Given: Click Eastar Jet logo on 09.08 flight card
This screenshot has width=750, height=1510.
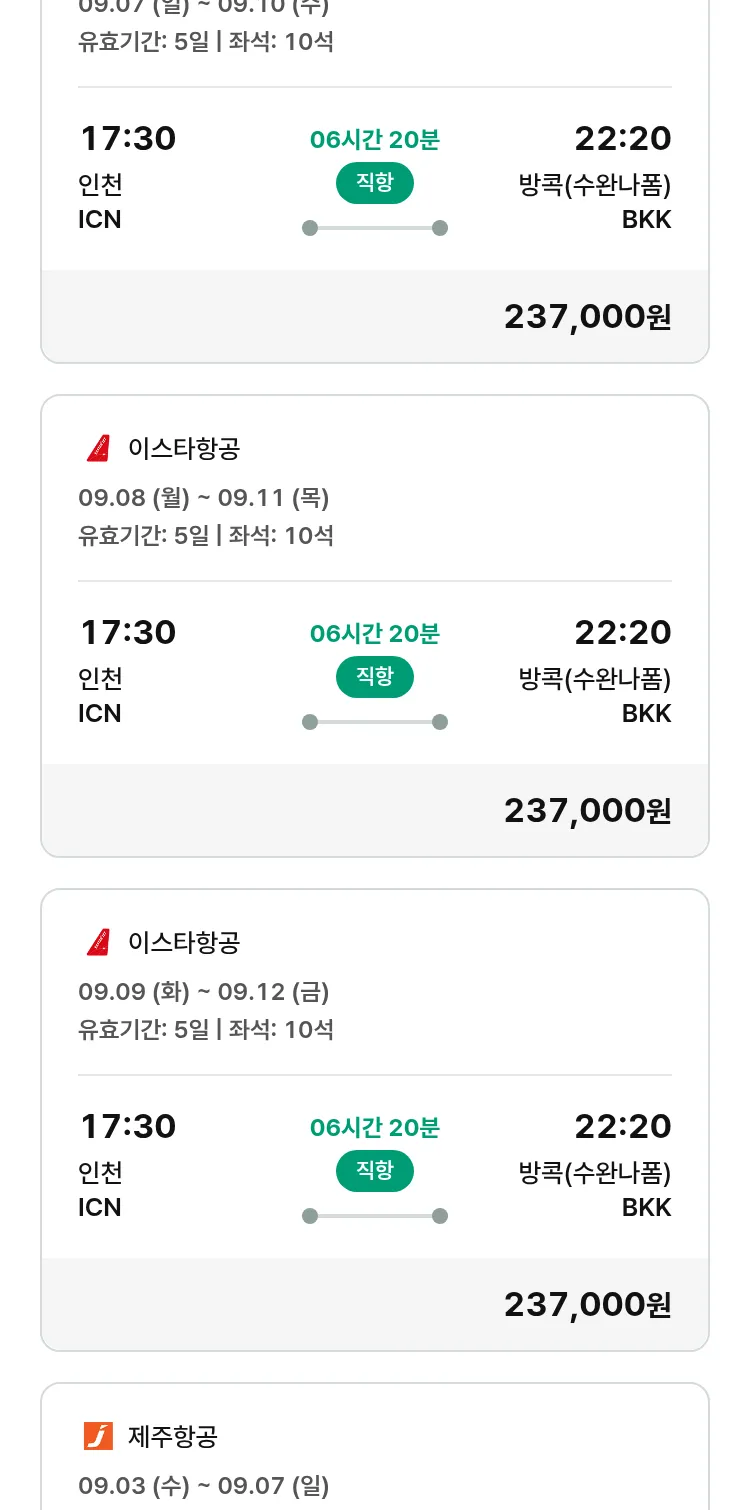Looking at the screenshot, I should [x=98, y=449].
